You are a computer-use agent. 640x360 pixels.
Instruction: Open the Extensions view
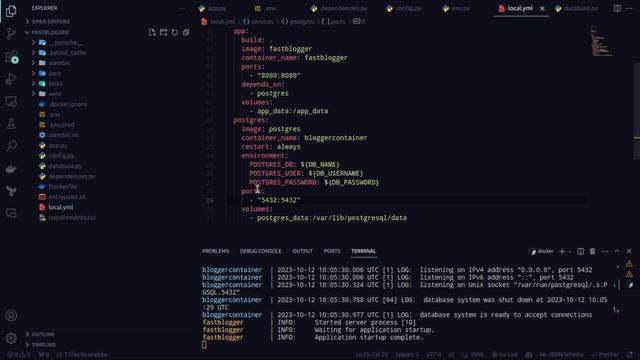11,56
